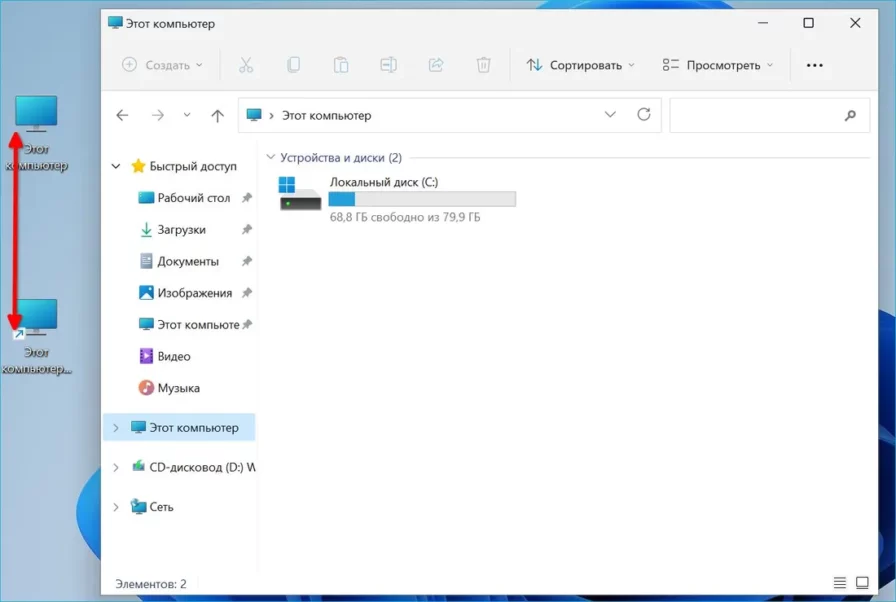Select Документы in the navigation pane
The height and width of the screenshot is (602, 896).
[187, 261]
